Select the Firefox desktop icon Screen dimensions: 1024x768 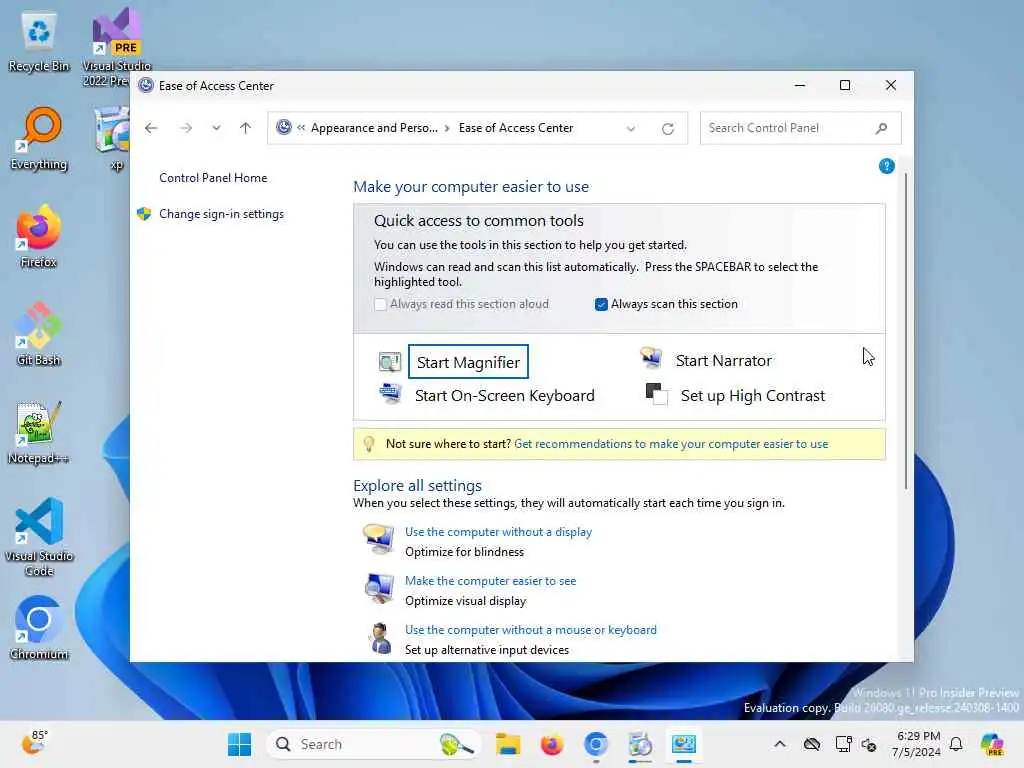(x=39, y=236)
